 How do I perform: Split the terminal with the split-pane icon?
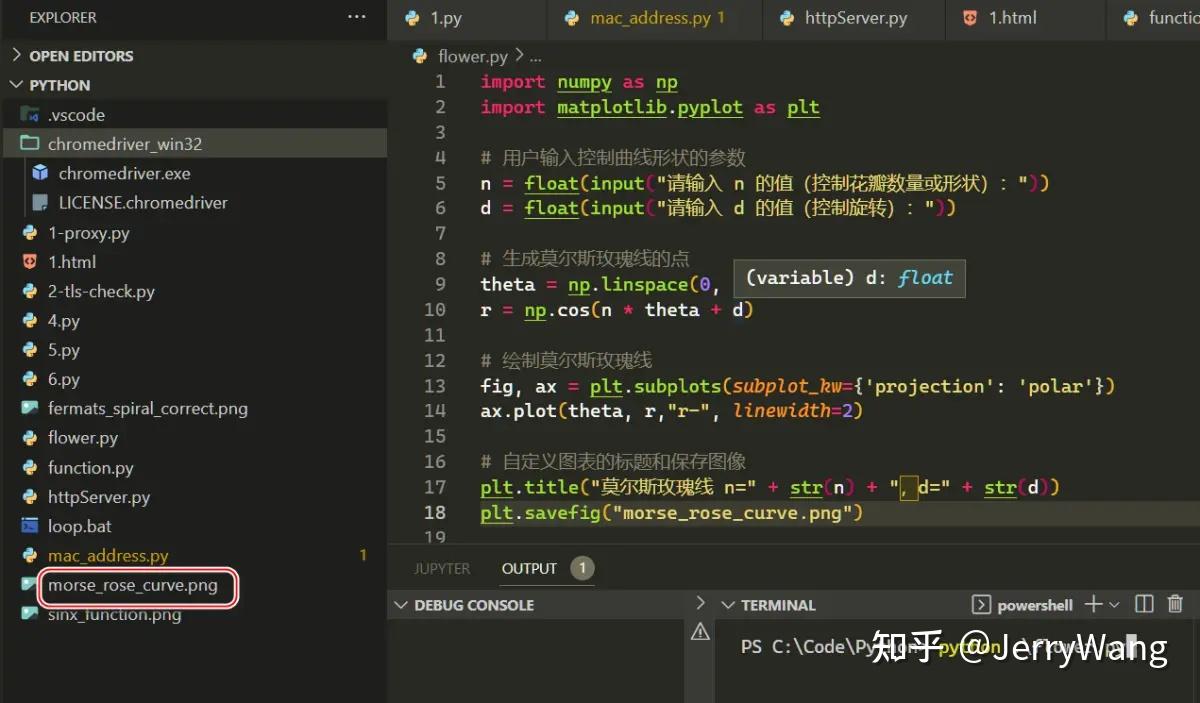tap(1143, 604)
